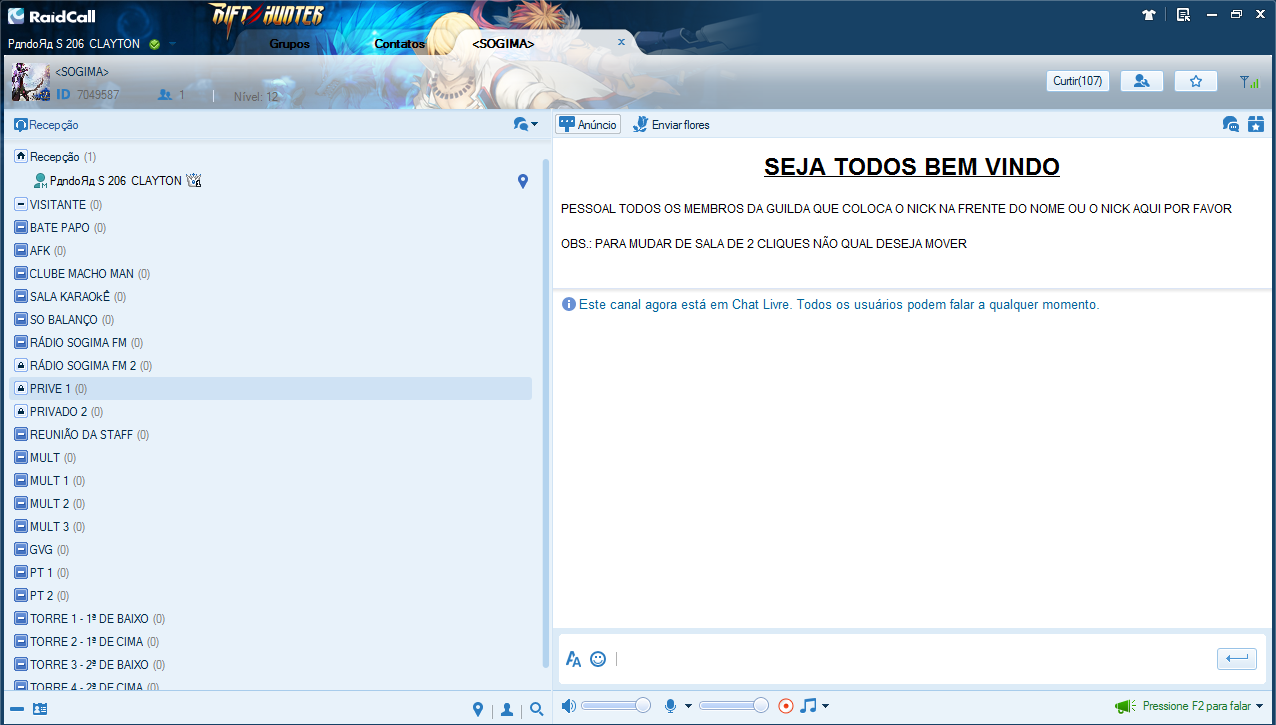Click the star favorite icon button
Screen dimensions: 1276x725
[x=1195, y=81]
